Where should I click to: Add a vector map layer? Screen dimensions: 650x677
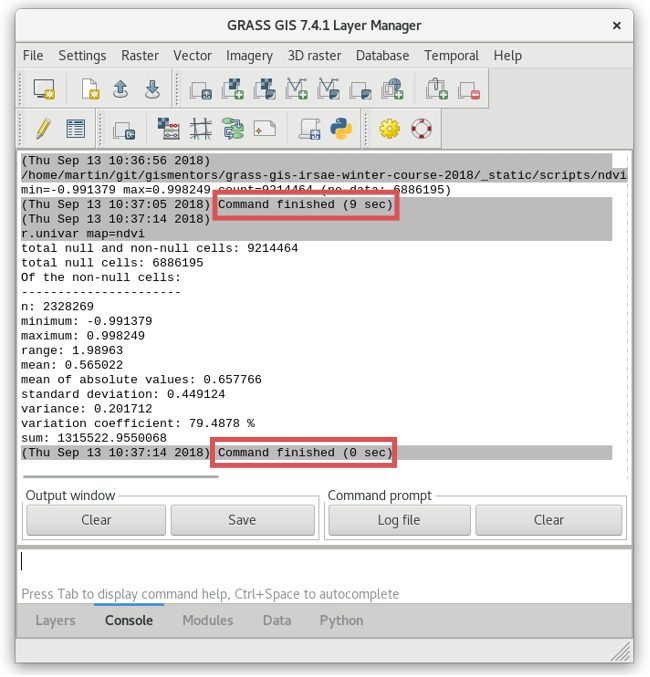297,89
